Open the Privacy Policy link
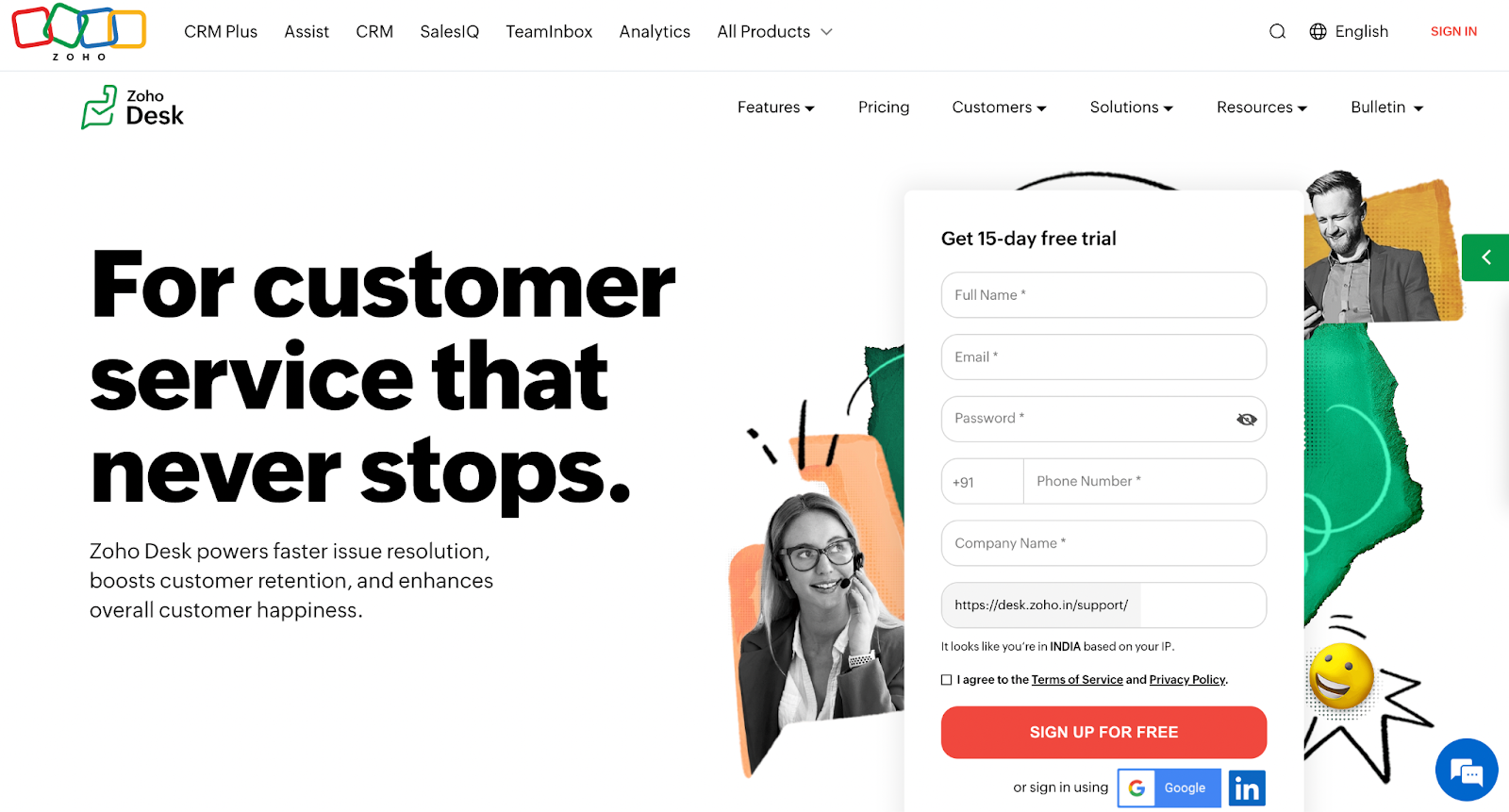This screenshot has height=812, width=1509. [1187, 680]
